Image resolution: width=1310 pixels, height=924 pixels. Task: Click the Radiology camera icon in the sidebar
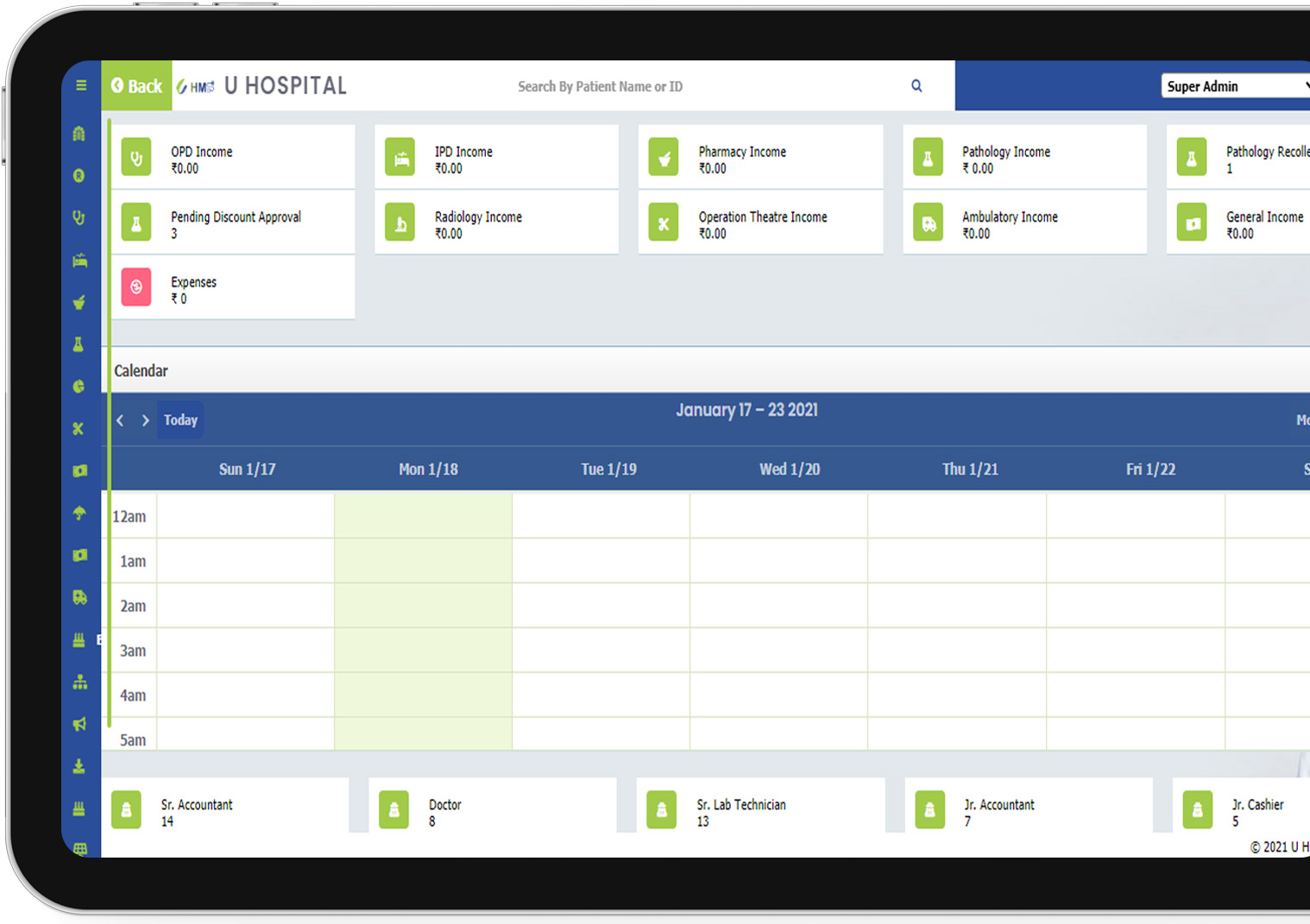[x=79, y=470]
